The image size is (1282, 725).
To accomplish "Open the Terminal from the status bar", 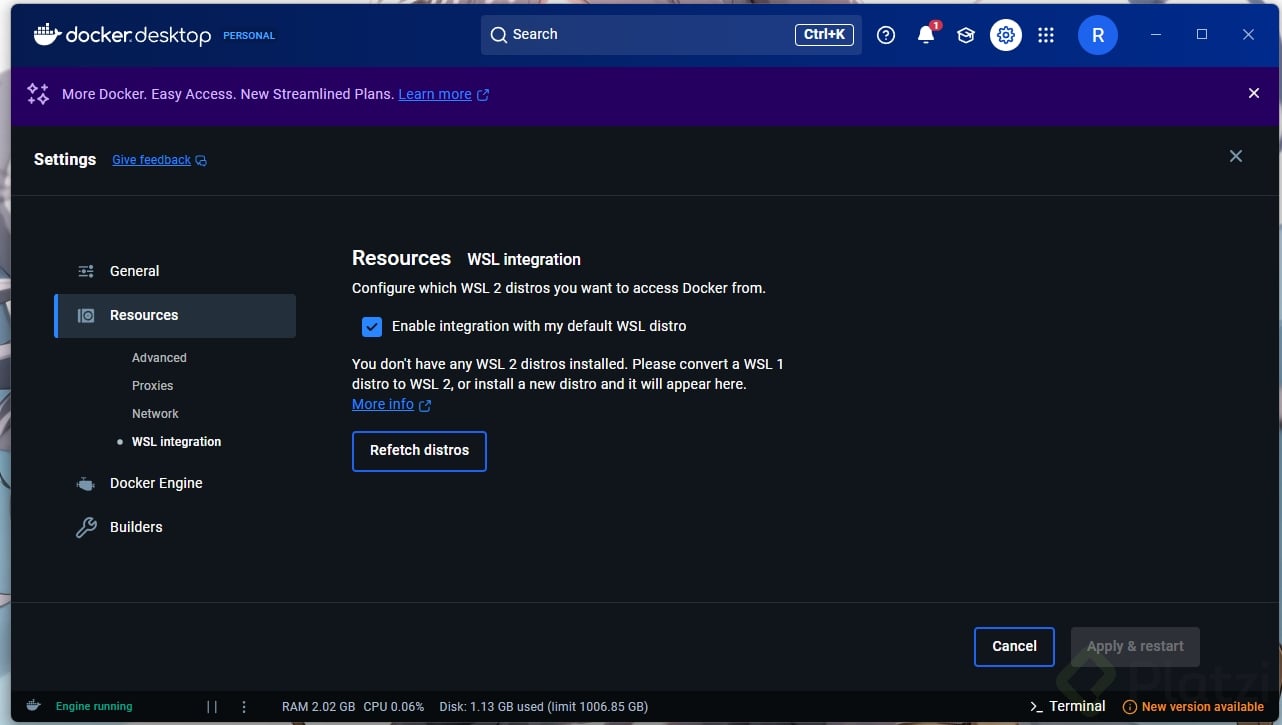I will [x=1067, y=706].
